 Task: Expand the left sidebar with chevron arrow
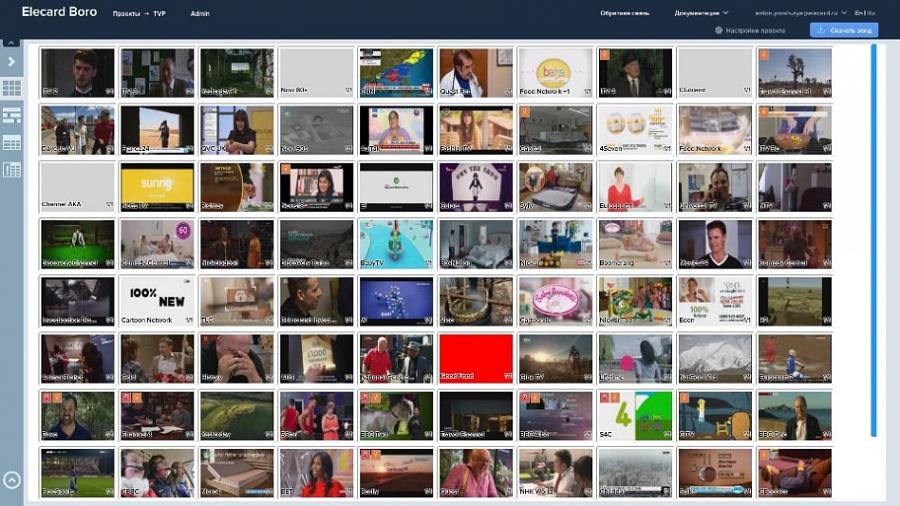click(x=12, y=62)
